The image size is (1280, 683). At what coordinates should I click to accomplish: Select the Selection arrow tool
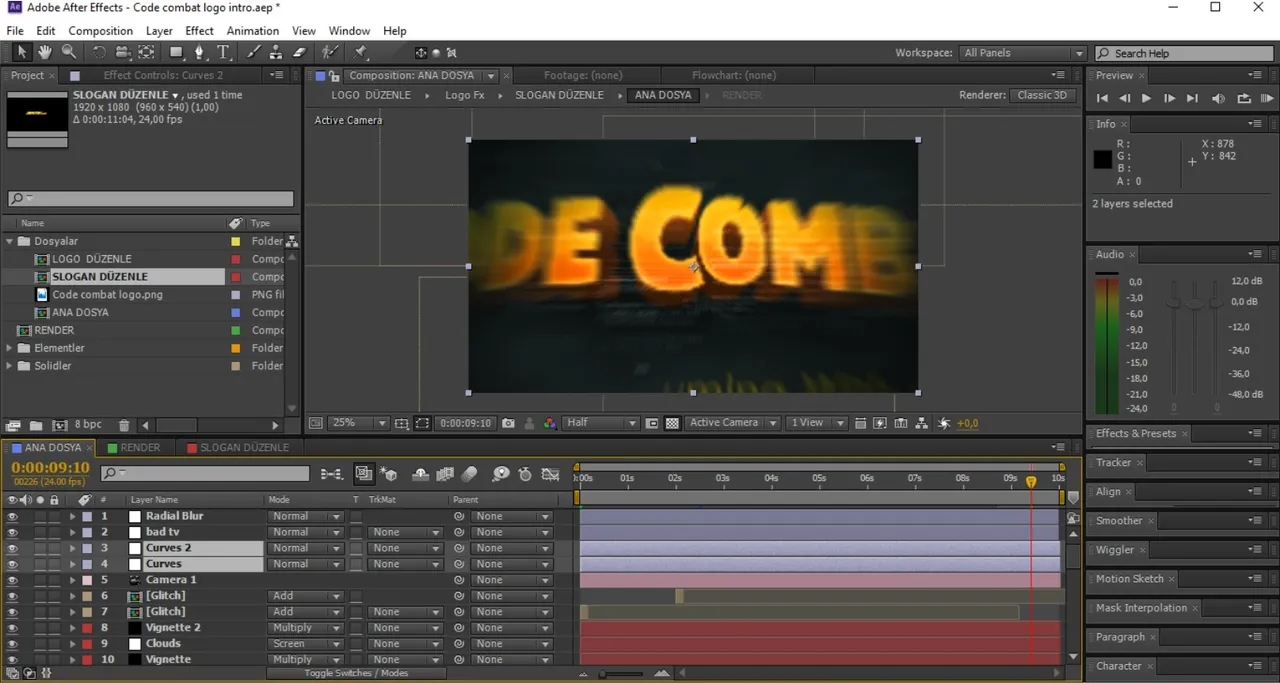[22, 52]
